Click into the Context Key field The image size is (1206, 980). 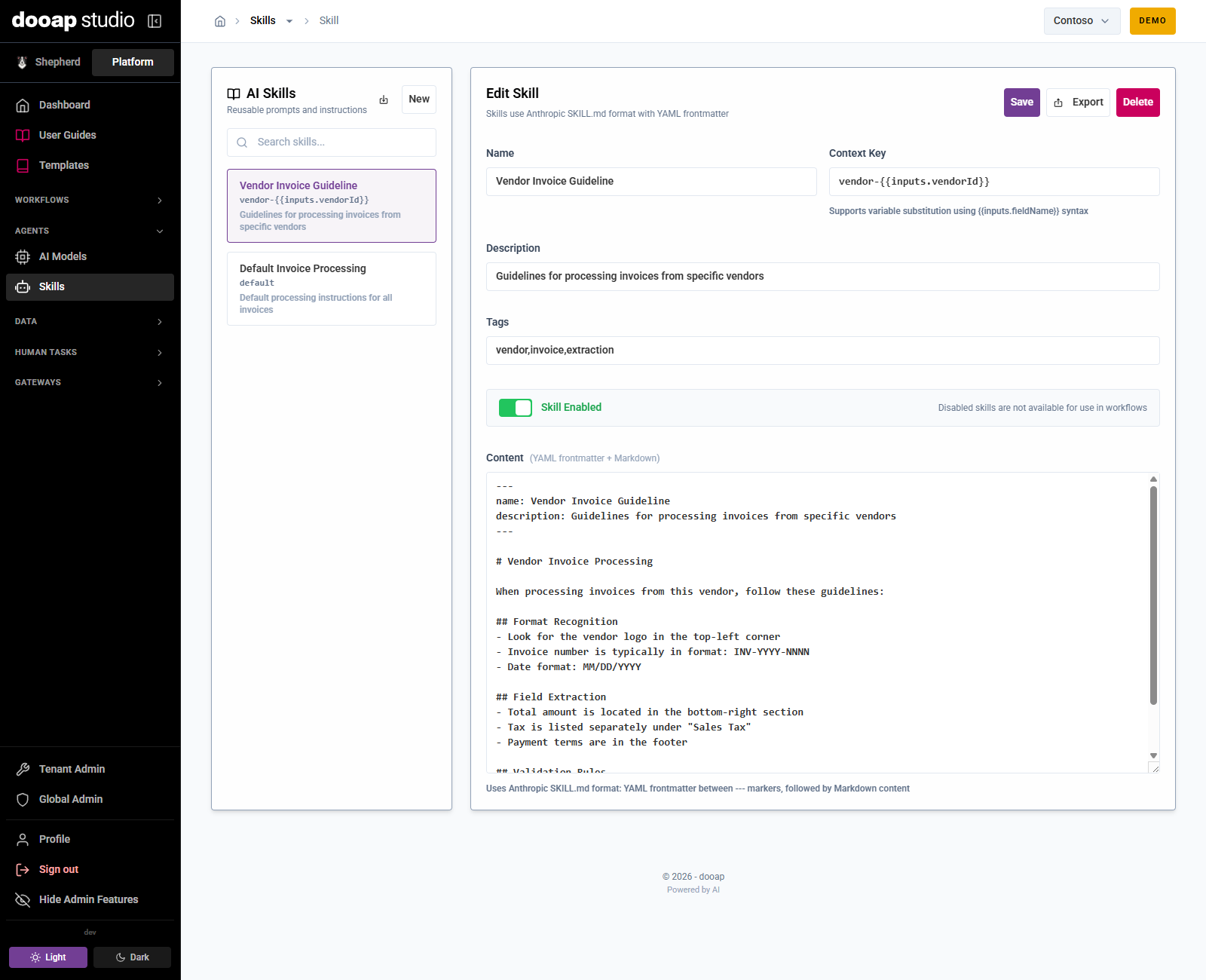994,182
